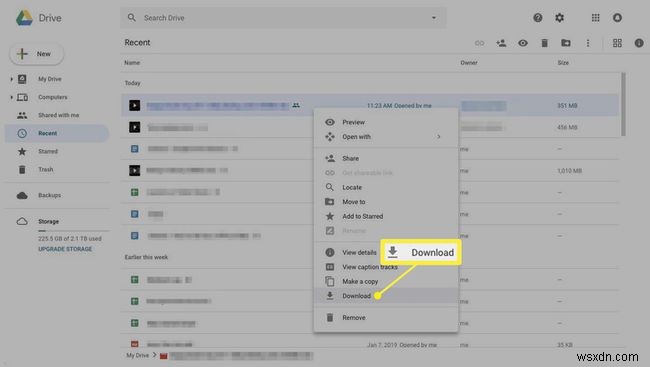Select the video file sized 456 MB

click(369, 127)
